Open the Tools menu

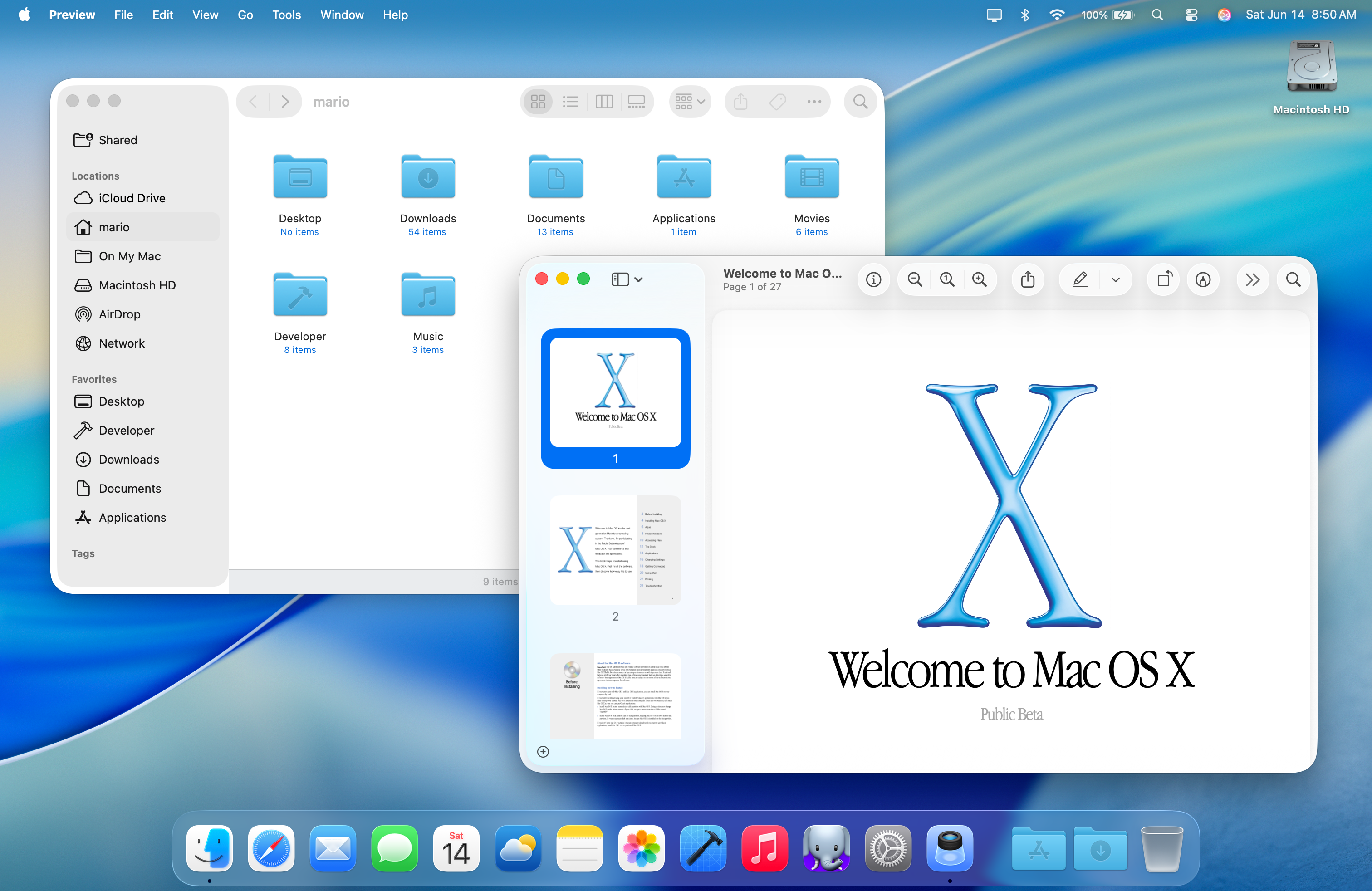(286, 15)
